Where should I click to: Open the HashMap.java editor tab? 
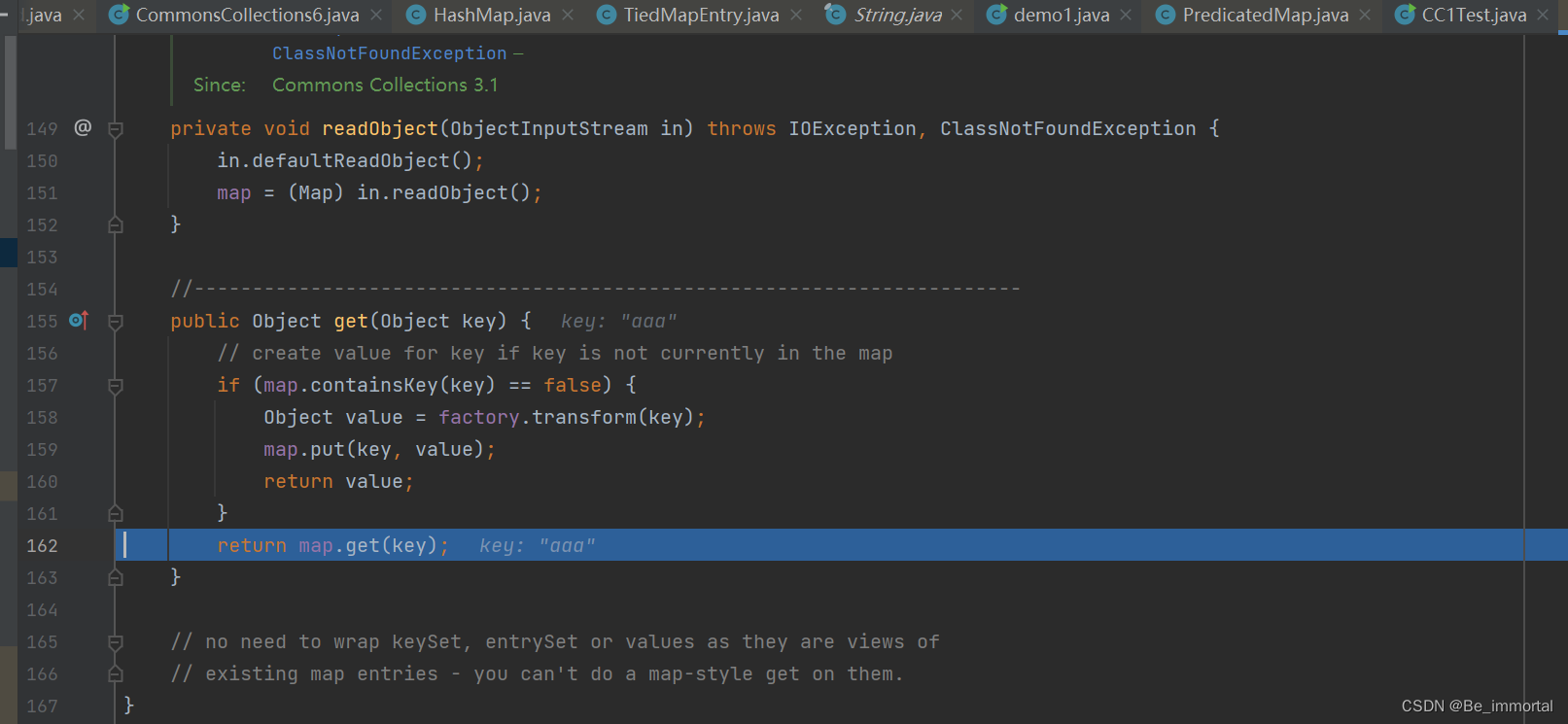click(x=492, y=15)
